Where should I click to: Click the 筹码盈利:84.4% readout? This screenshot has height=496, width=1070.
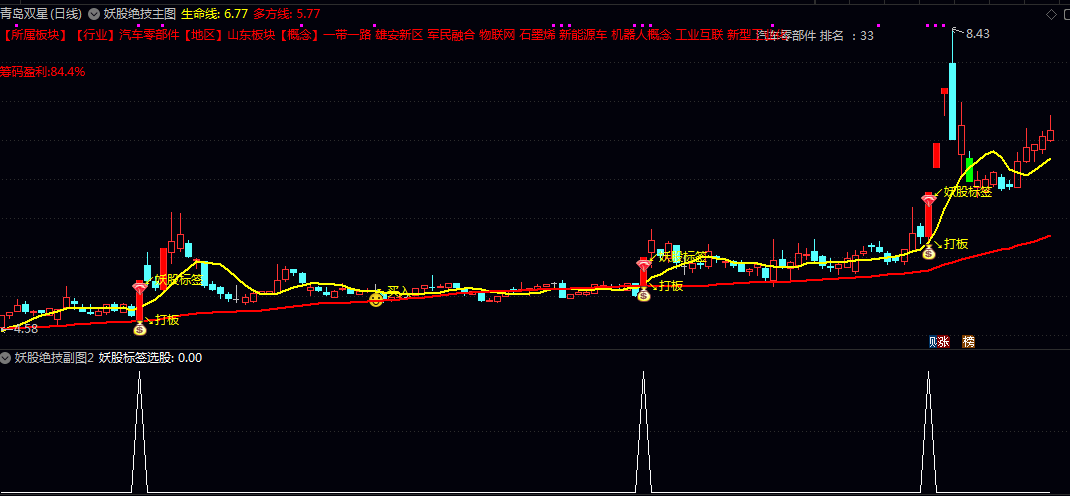coord(42,71)
